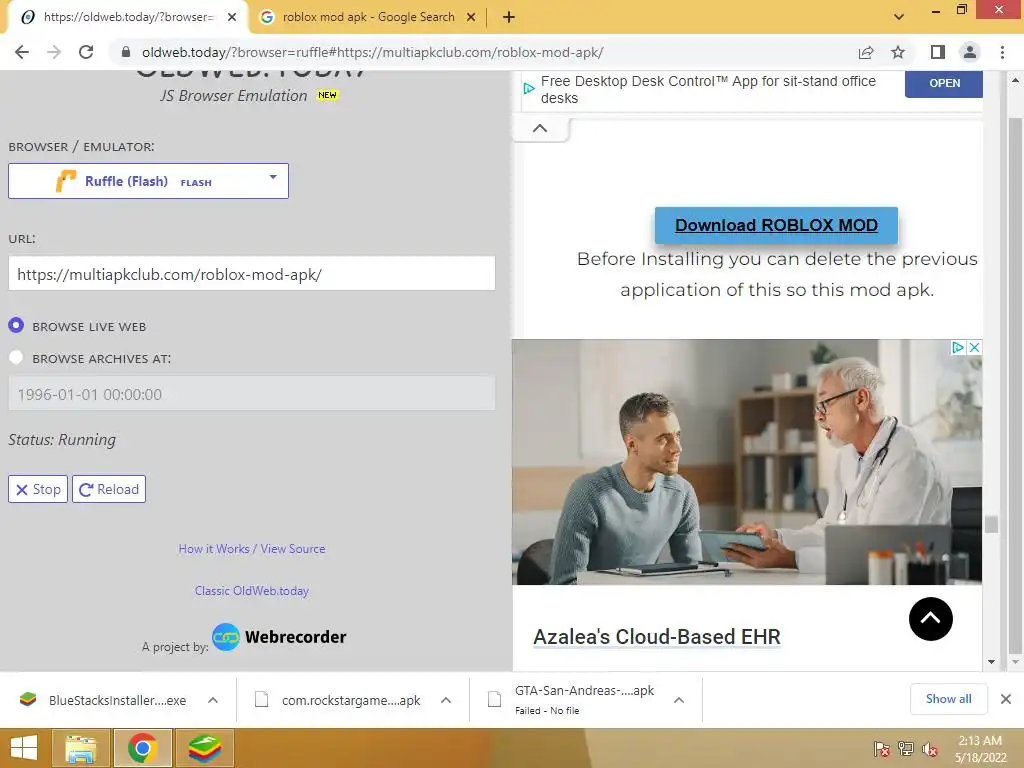Click the Reload button in oldweb panel
This screenshot has width=1024, height=768.
pyautogui.click(x=109, y=489)
